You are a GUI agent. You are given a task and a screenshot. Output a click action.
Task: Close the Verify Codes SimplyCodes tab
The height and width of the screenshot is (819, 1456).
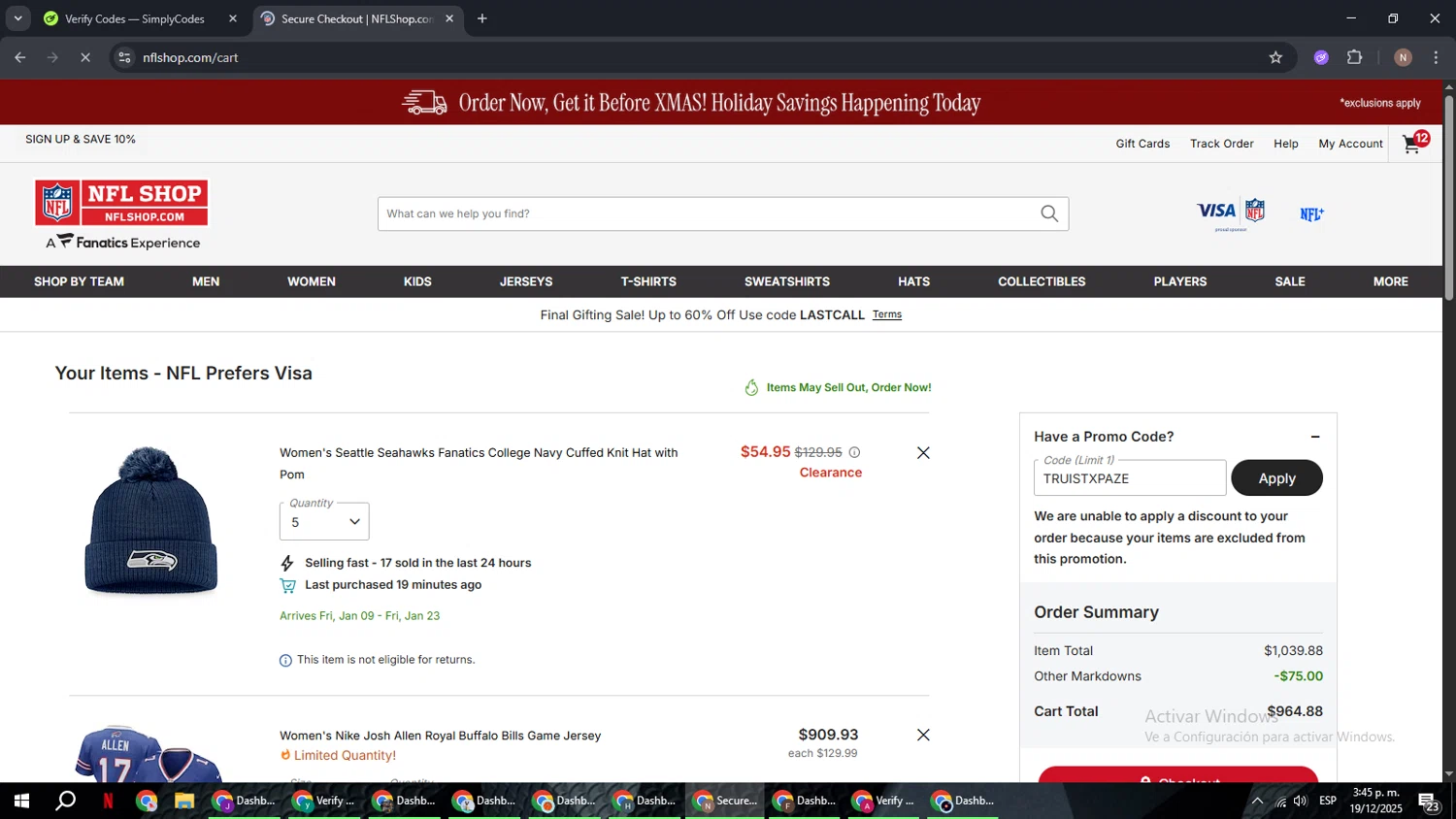click(x=233, y=18)
